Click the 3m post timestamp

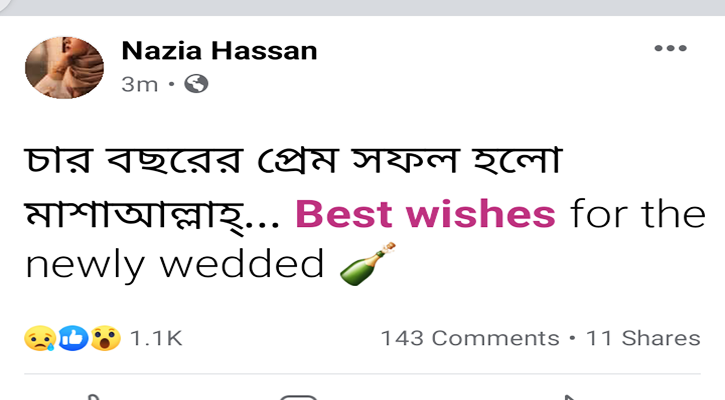click(x=139, y=84)
